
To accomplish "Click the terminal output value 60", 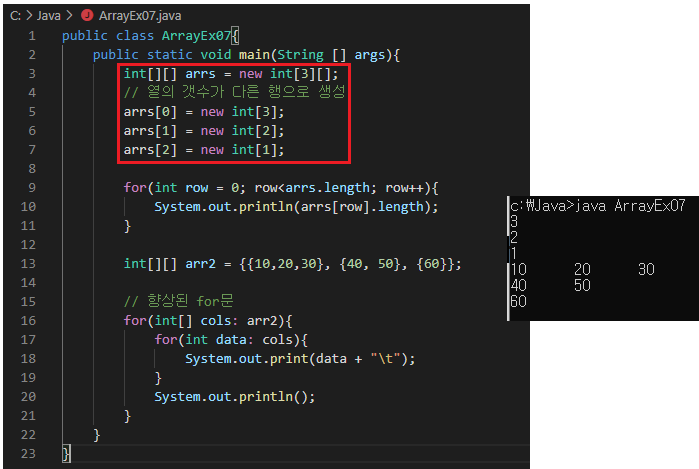I will [x=518, y=301].
